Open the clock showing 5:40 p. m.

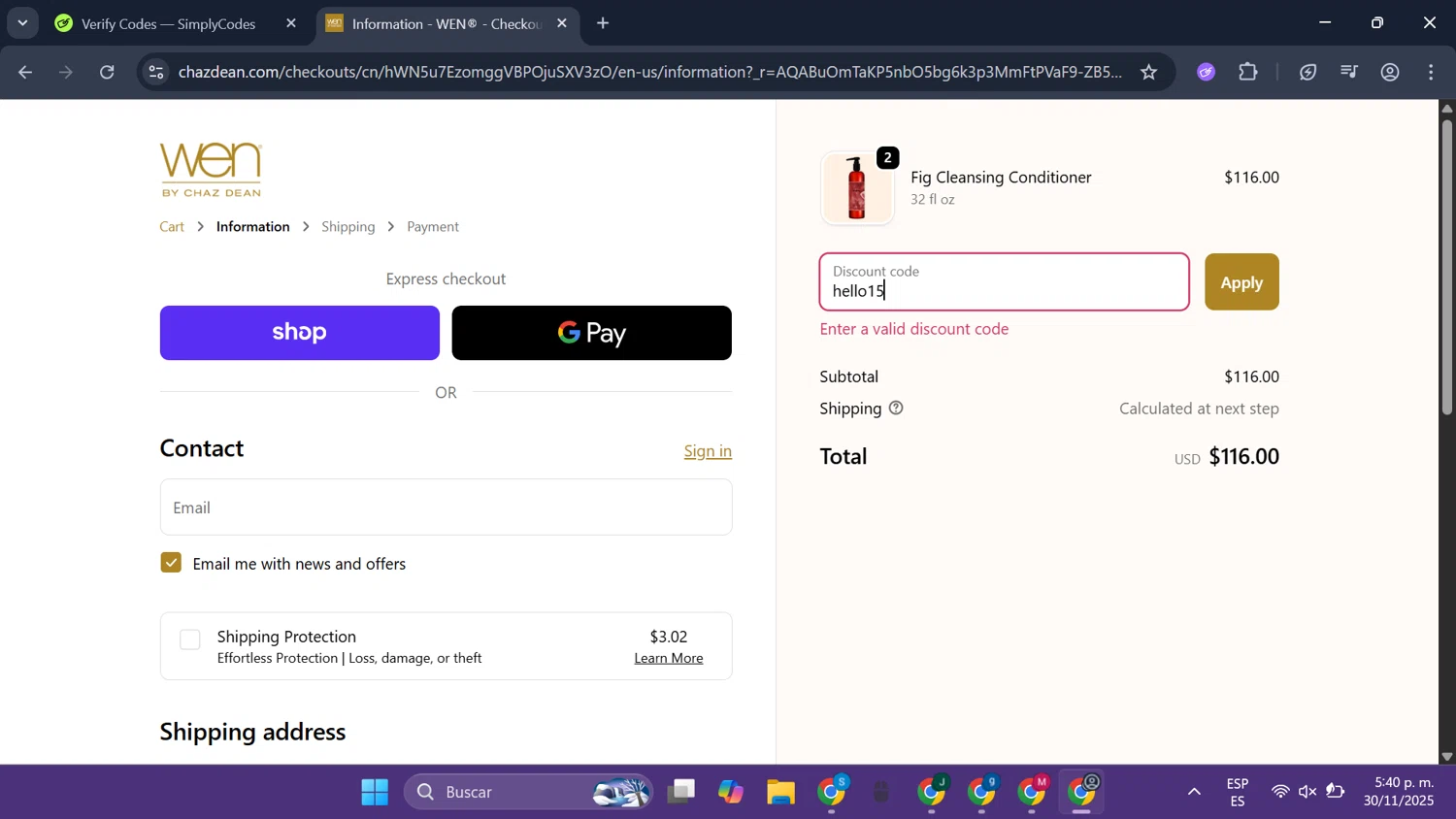coord(1399,793)
